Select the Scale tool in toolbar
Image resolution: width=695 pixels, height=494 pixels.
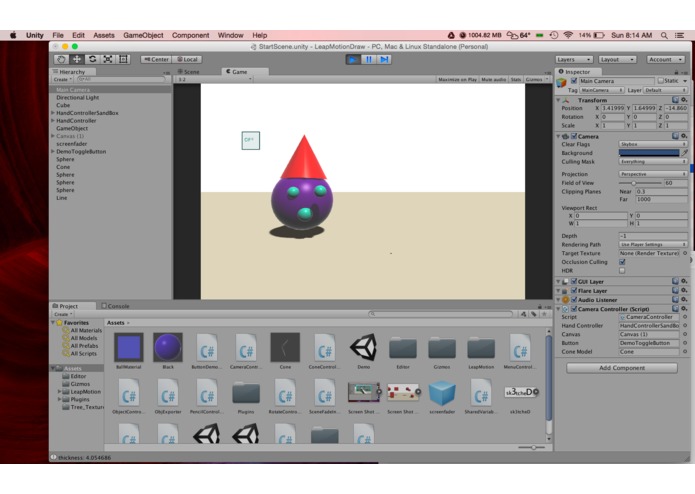(x=107, y=59)
